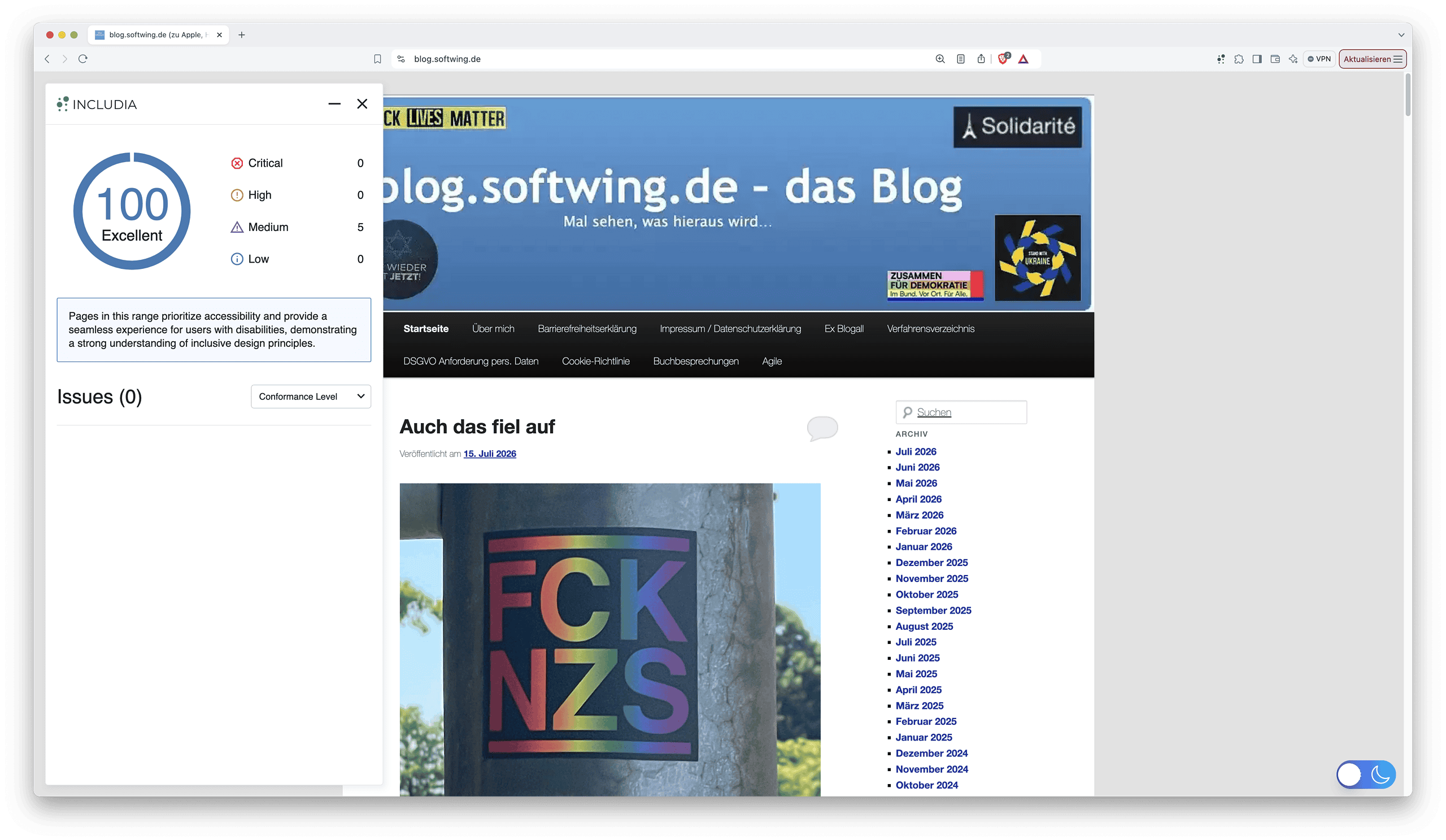Open the Oktober 2024 archive link

(x=927, y=785)
